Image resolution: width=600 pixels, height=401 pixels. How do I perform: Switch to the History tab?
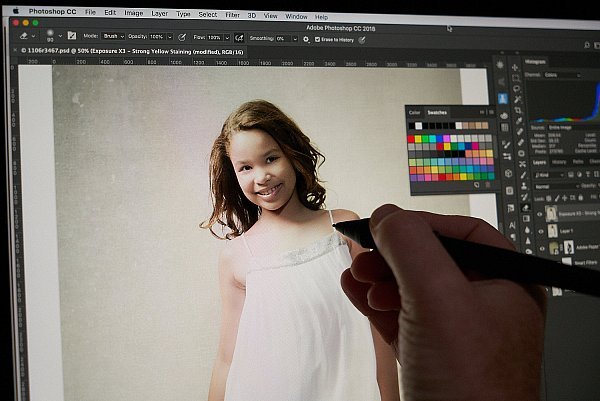(x=559, y=162)
